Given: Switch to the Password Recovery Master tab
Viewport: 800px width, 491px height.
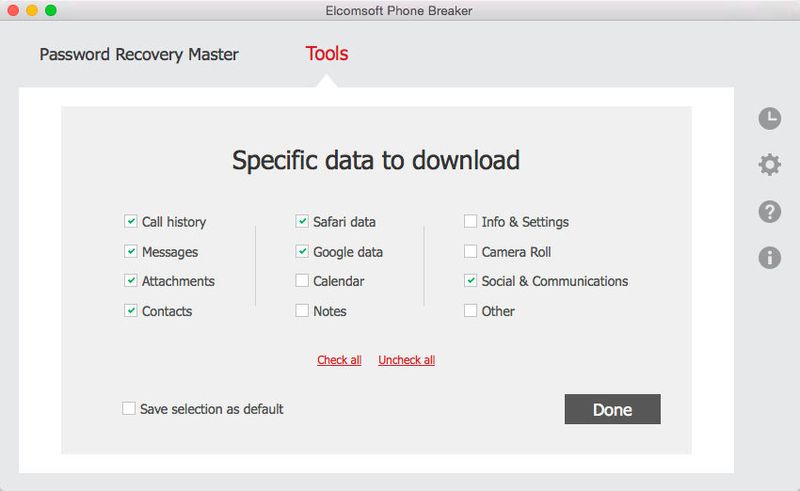Looking at the screenshot, I should [139, 55].
